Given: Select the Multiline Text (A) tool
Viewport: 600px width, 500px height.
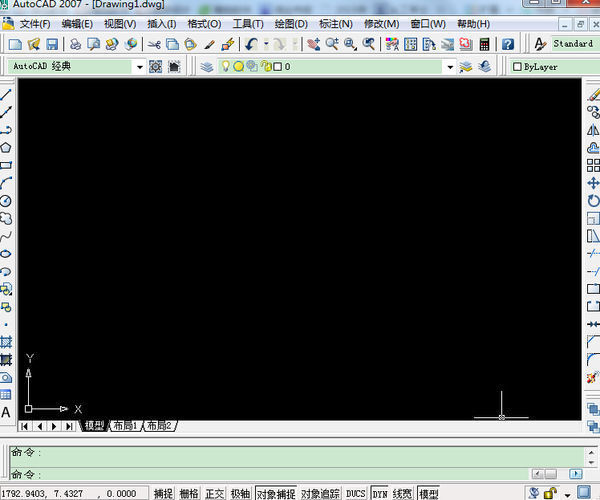Looking at the screenshot, I should [x=6, y=412].
